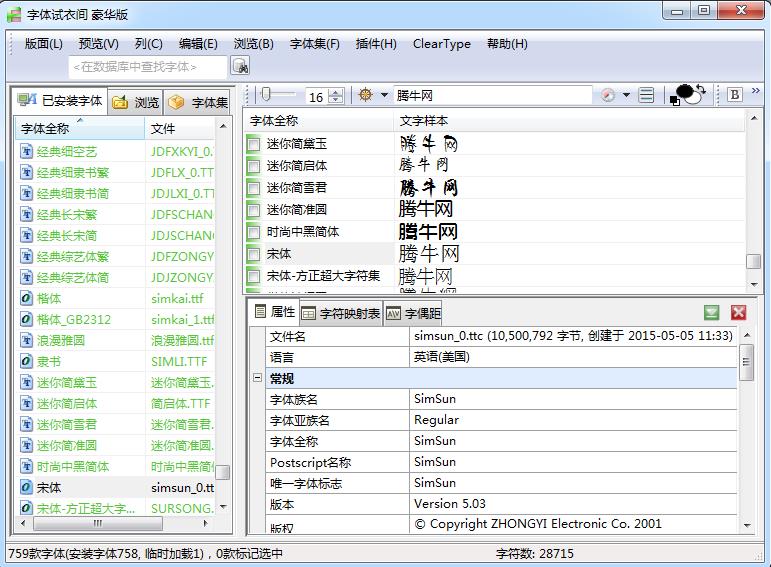Click the bold B toolbar button

pyautogui.click(x=735, y=95)
